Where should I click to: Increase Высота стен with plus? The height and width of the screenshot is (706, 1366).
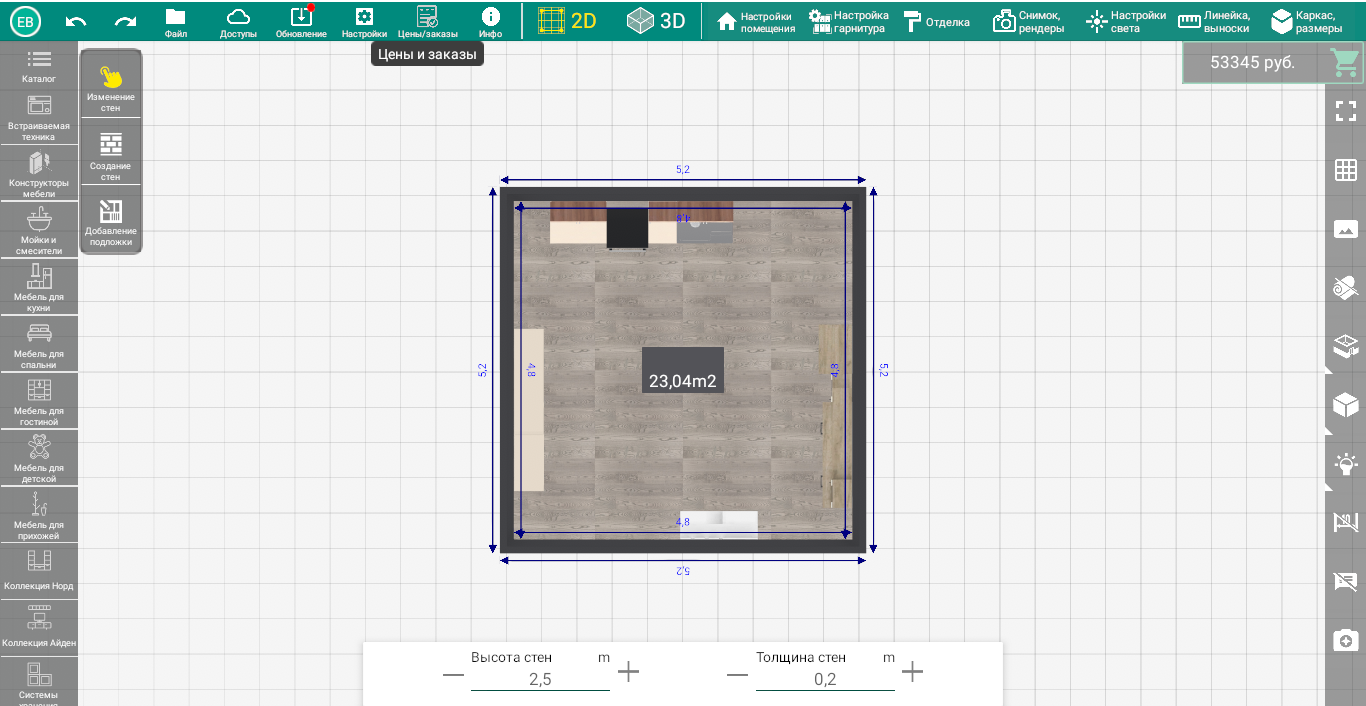(x=628, y=672)
